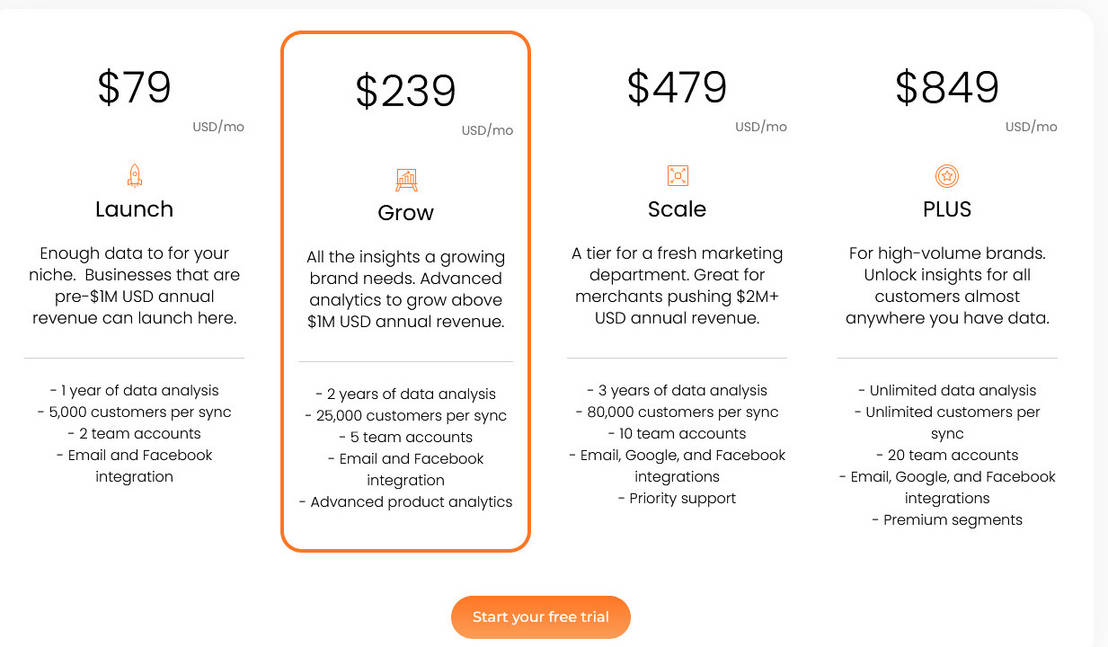This screenshot has height=647, width=1108.
Task: Click the rocket icon above Launch plan
Action: point(134,174)
